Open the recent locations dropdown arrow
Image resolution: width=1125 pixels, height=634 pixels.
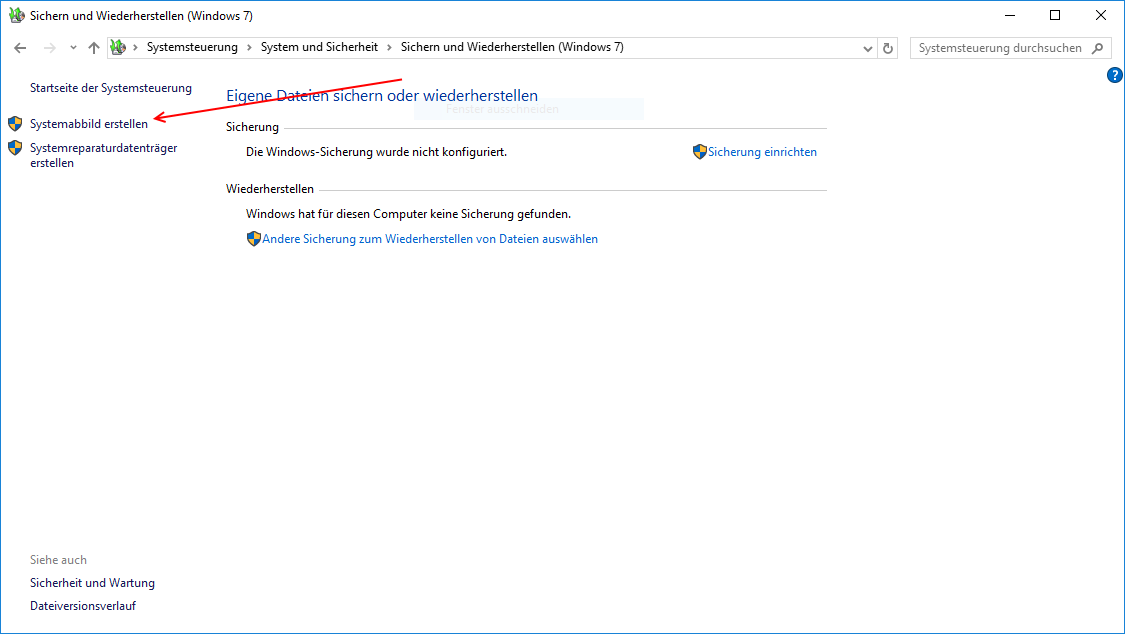[x=73, y=48]
